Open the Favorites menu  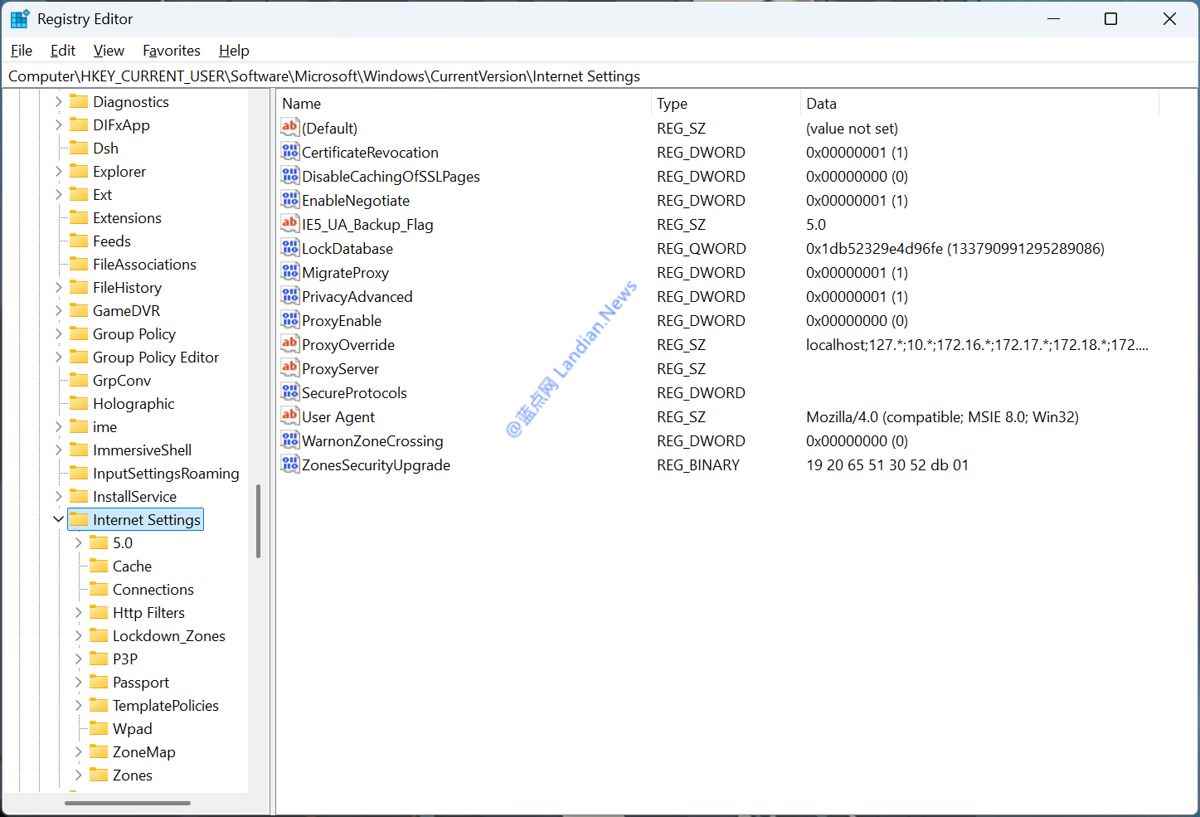point(171,50)
